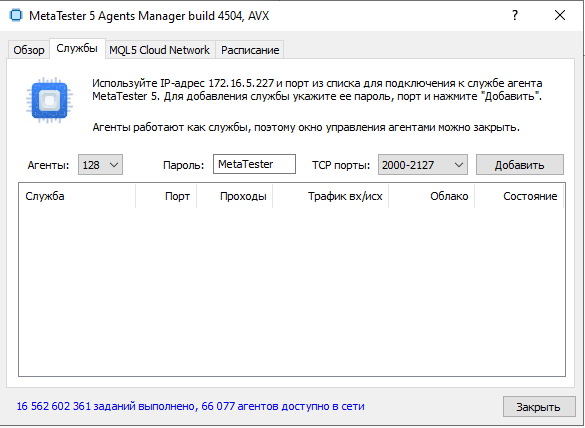Close the Agents Manager window
The height and width of the screenshot is (428, 585).
pyautogui.click(x=560, y=16)
